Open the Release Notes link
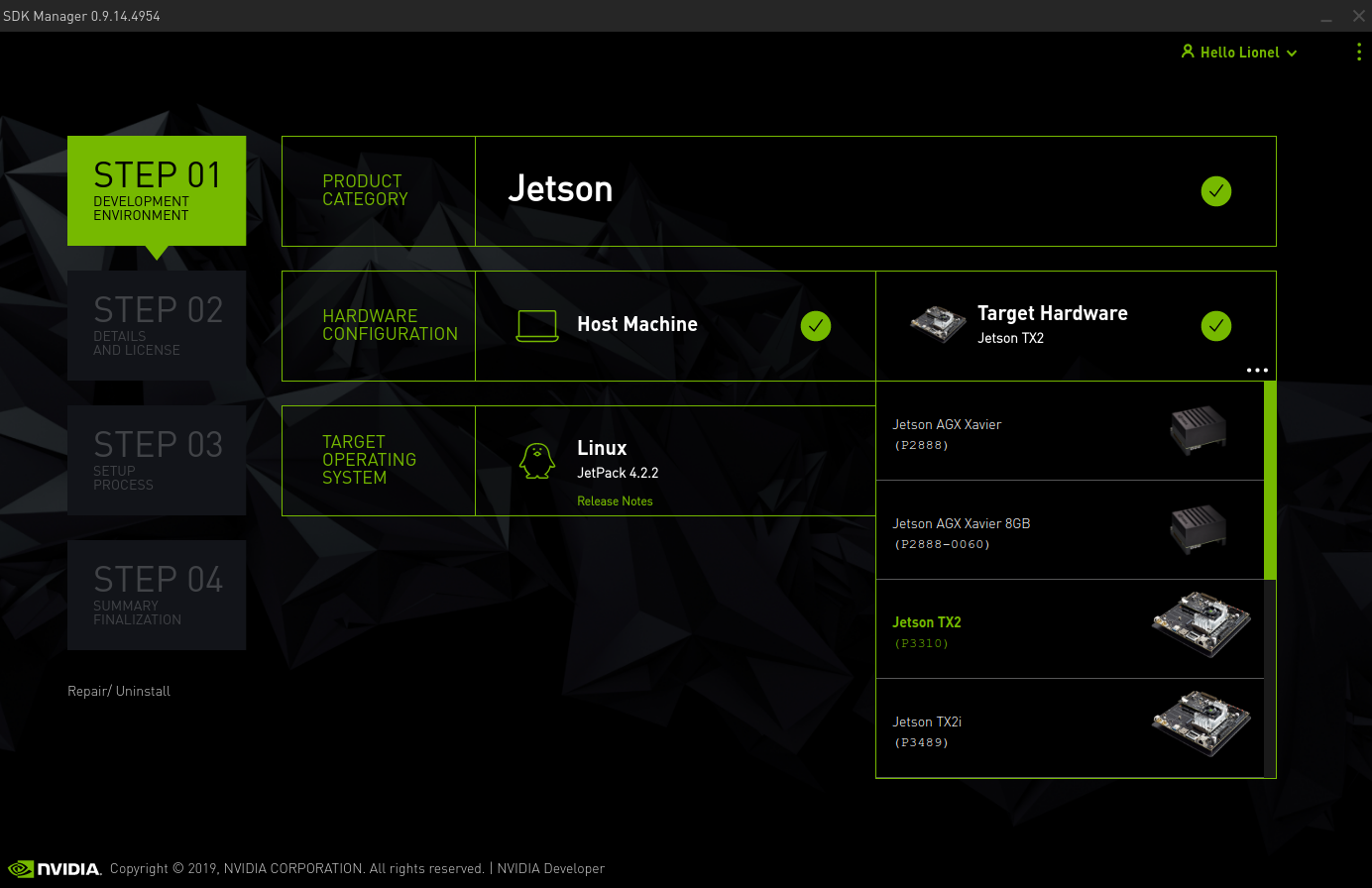The image size is (1372, 888). (615, 501)
